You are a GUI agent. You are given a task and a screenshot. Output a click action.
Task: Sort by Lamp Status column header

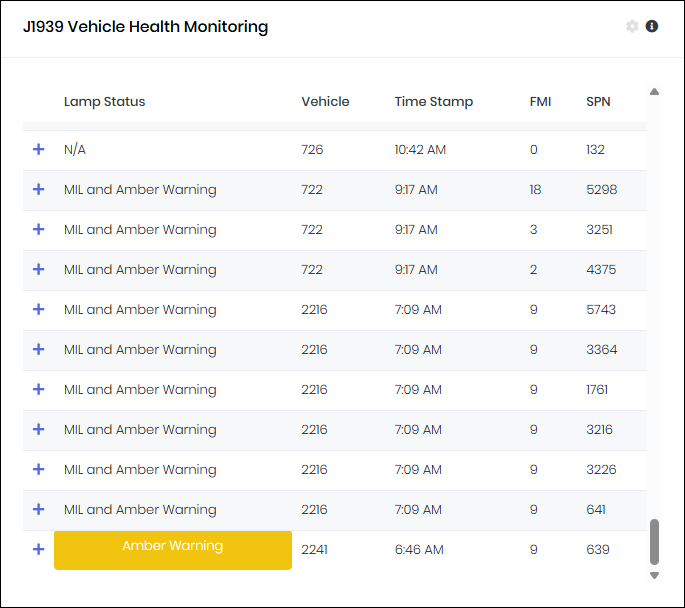[104, 101]
